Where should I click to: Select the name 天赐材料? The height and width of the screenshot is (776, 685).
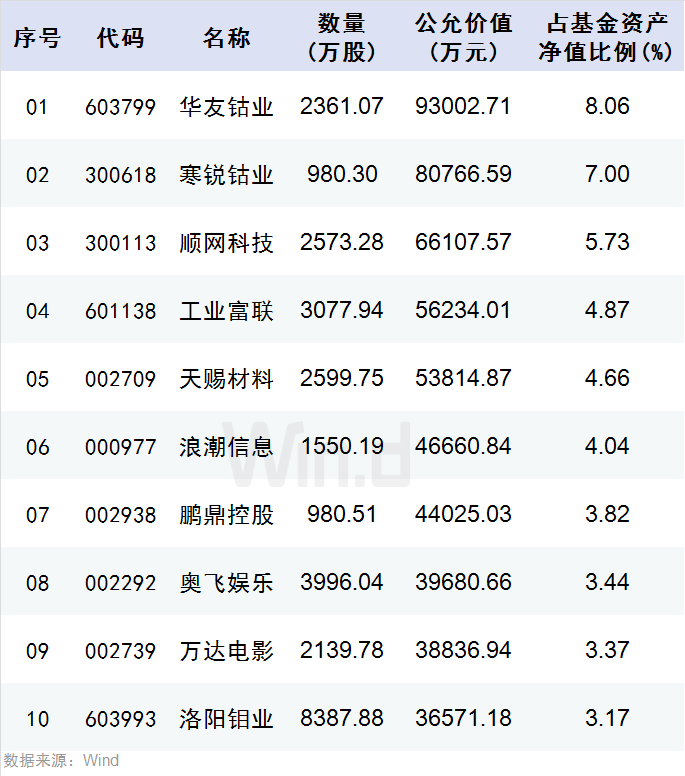226,379
